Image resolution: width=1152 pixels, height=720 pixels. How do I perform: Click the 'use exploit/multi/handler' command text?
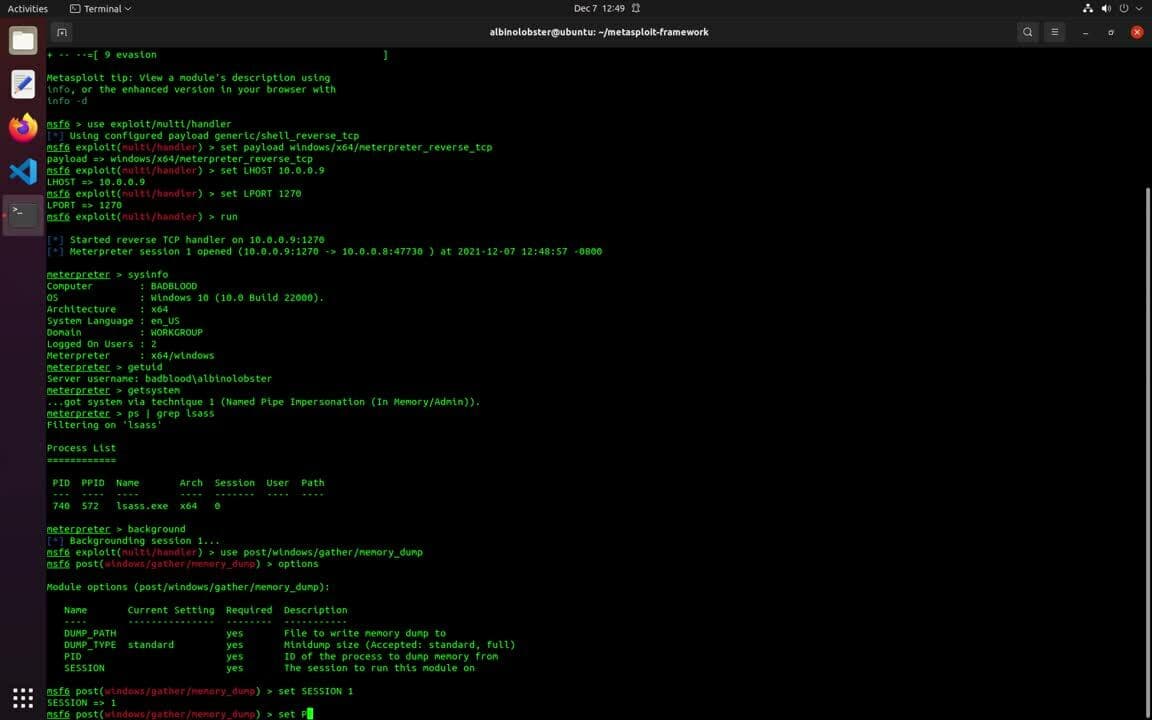coord(159,124)
